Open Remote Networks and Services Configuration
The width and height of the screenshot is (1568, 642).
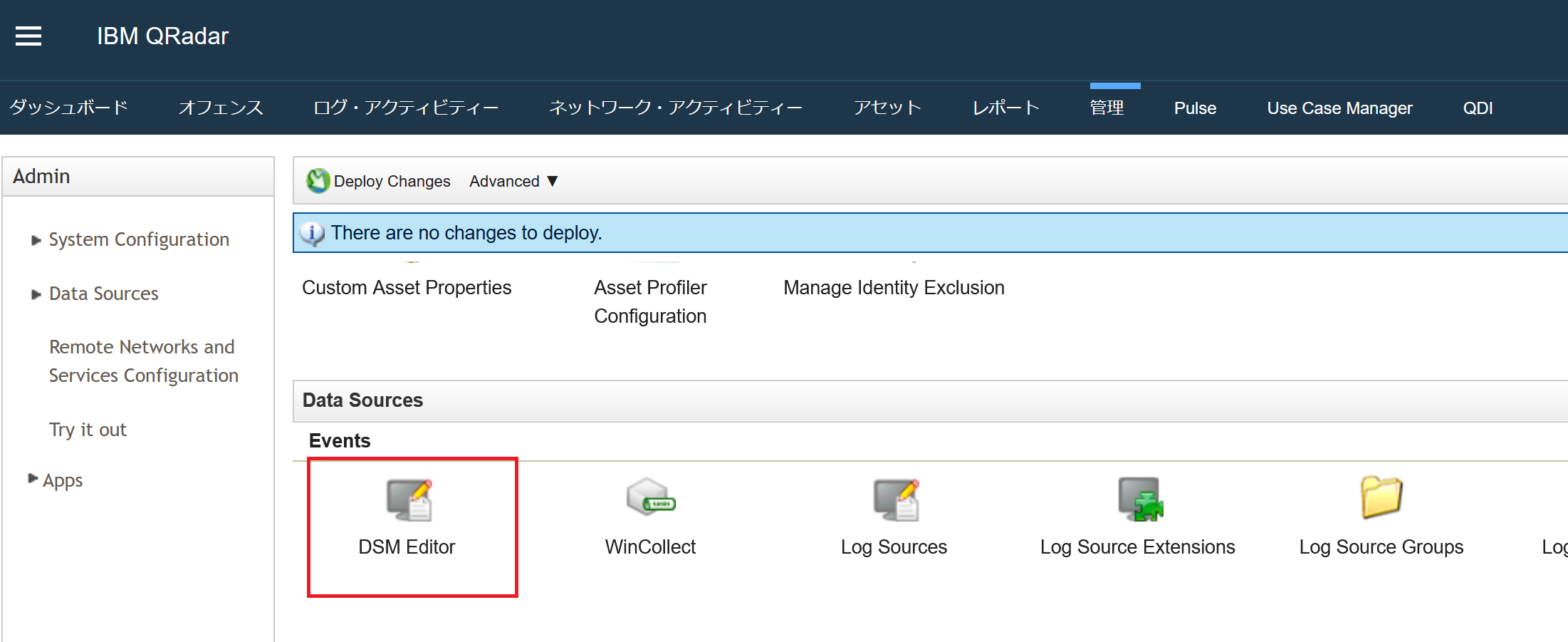[x=144, y=361]
